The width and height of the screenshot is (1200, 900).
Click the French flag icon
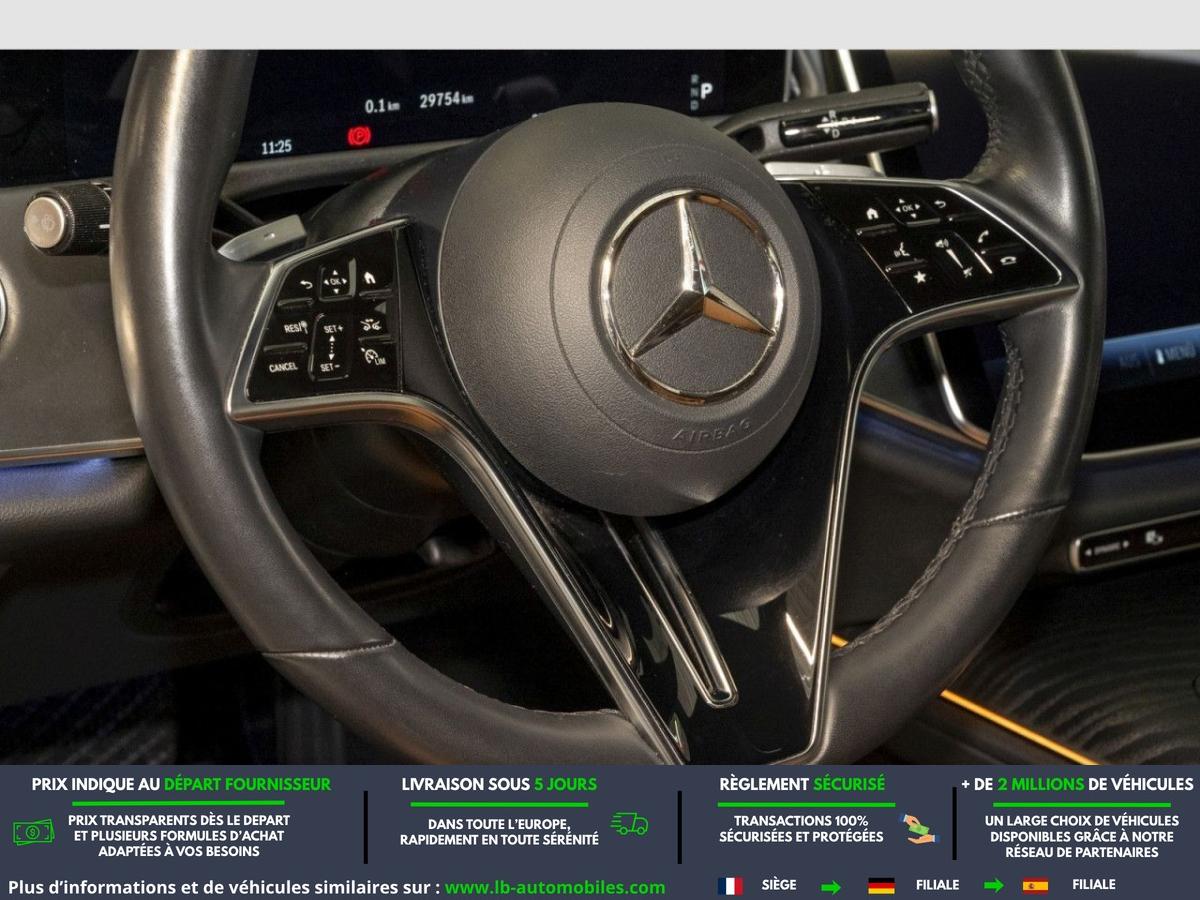pos(730,886)
